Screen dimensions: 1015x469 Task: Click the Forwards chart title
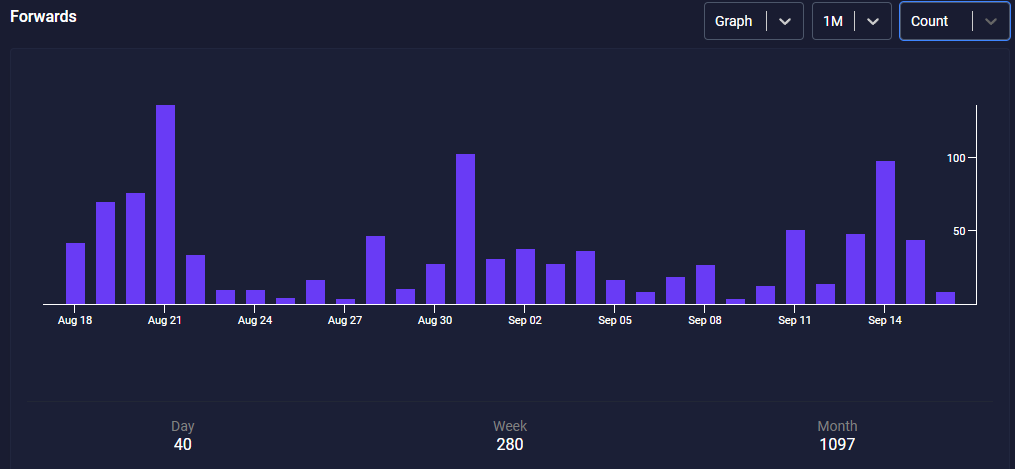pyautogui.click(x=43, y=17)
